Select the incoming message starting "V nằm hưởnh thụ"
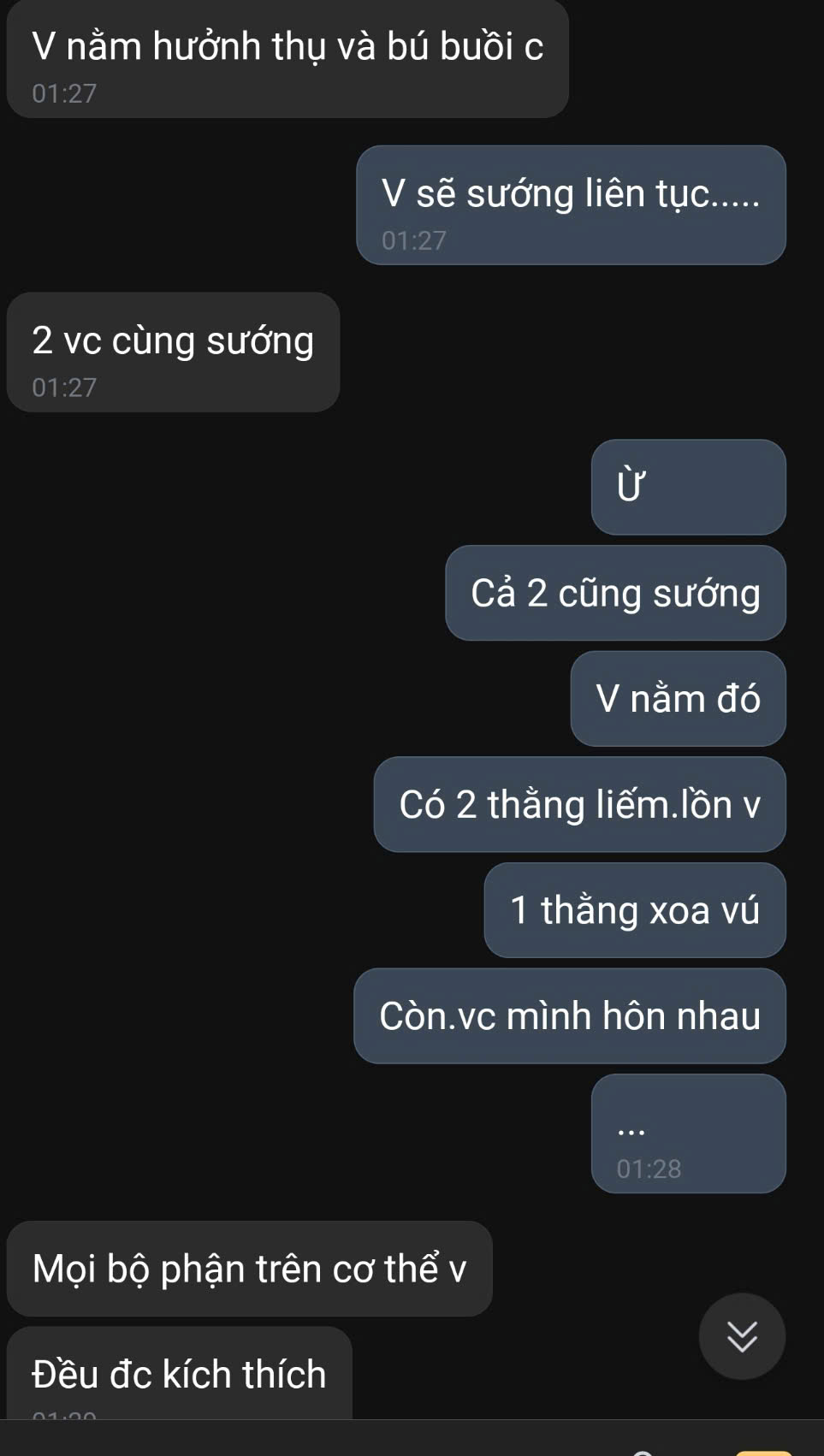The width and height of the screenshot is (824, 1456). (288, 58)
